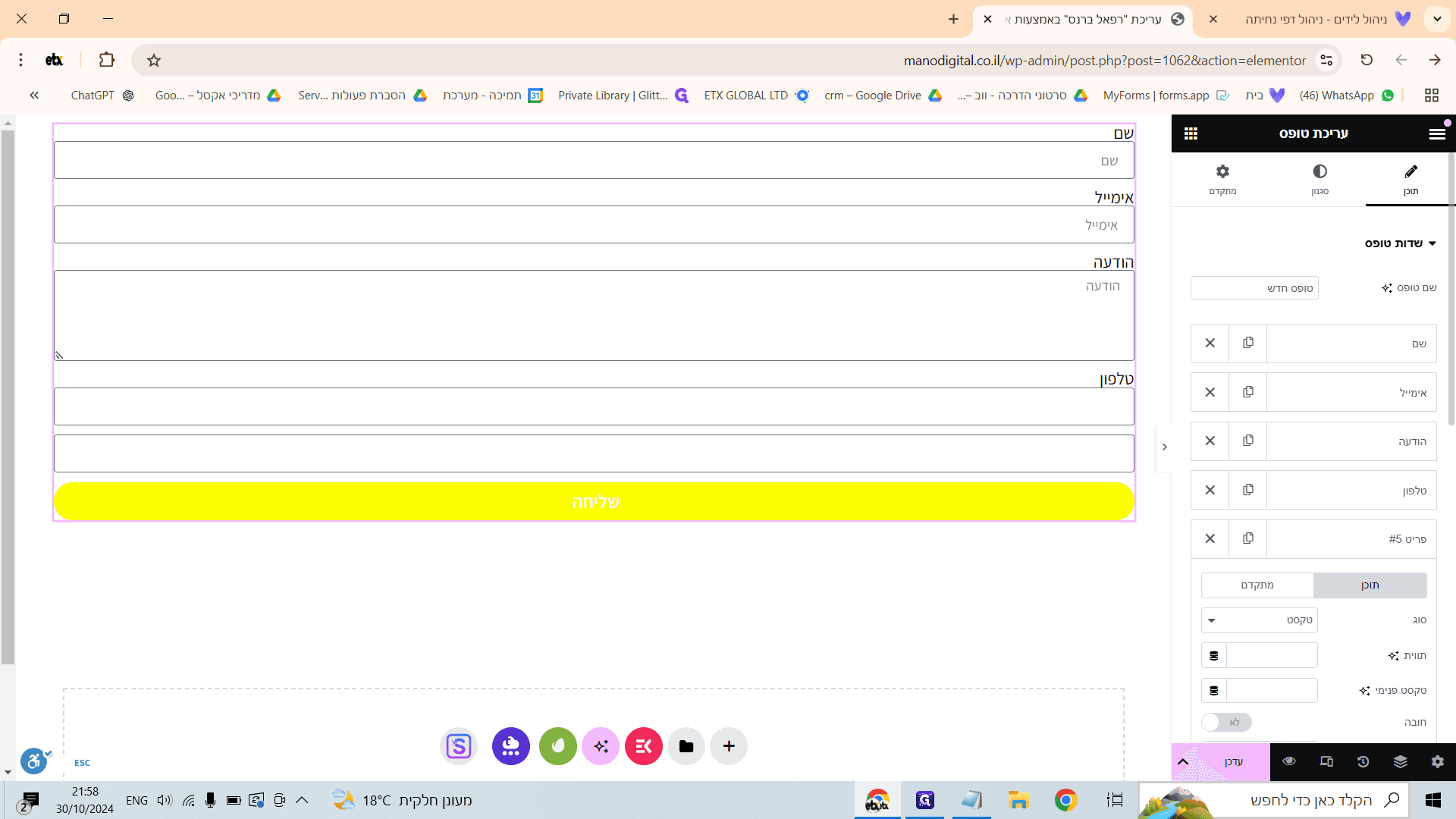Click the S logo circle button
The image size is (1456, 819).
pos(459,747)
